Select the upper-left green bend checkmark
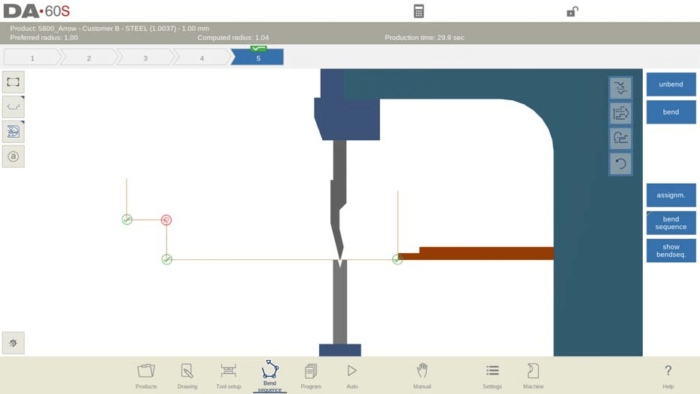This screenshot has width=700, height=394. coord(127,220)
